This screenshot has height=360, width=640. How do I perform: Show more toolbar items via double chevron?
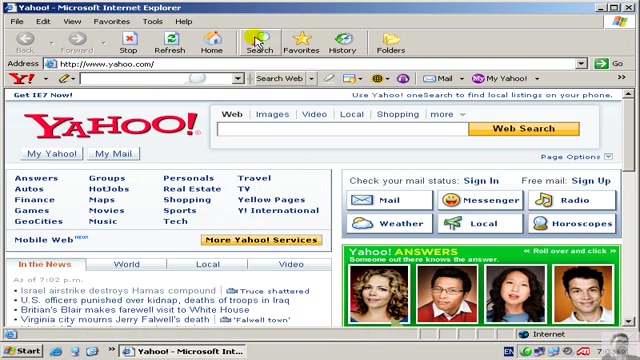(621, 77)
